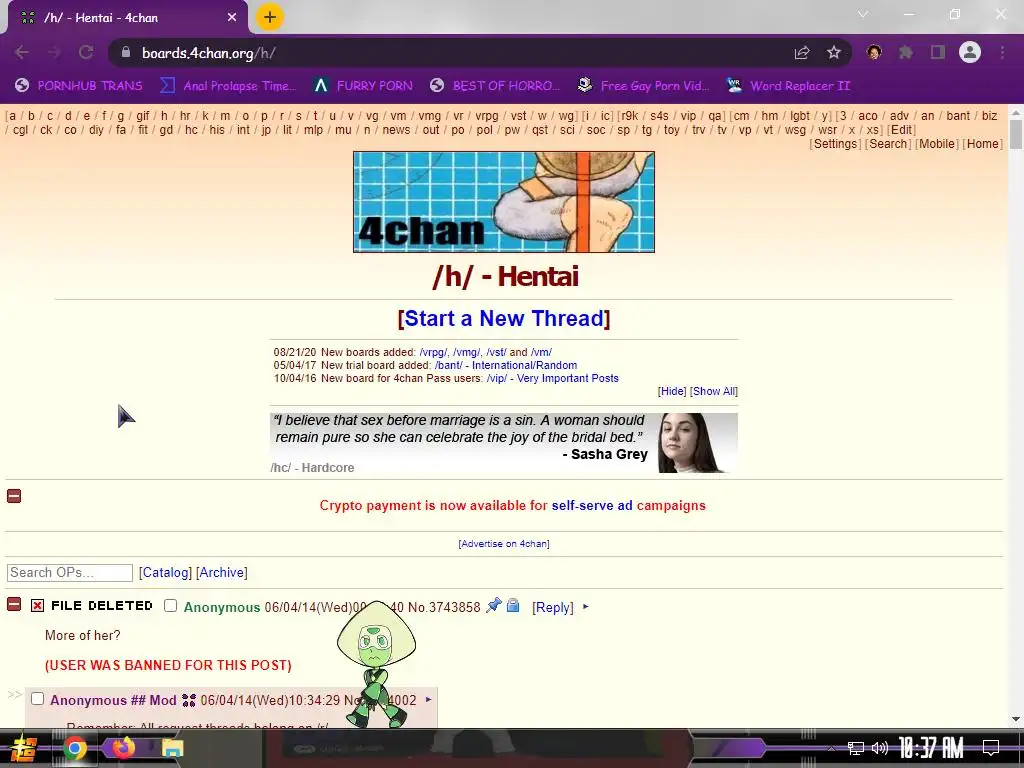Open the /vip/ - Very Important Posts link
Image resolution: width=1024 pixels, height=768 pixels.
click(552, 378)
